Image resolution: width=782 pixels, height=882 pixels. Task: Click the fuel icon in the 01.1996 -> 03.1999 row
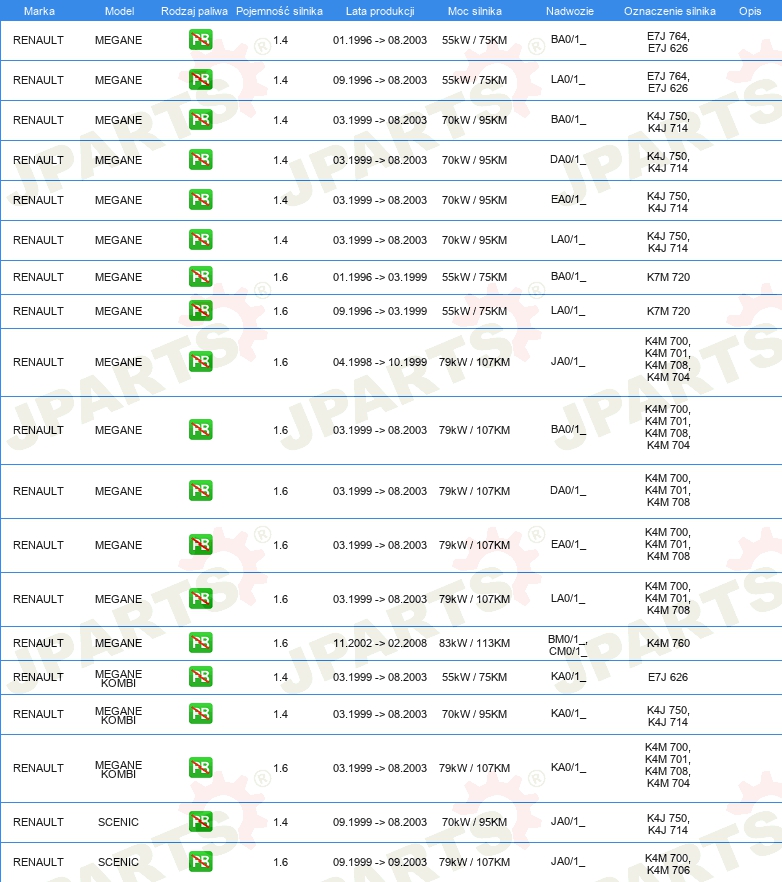pos(200,277)
